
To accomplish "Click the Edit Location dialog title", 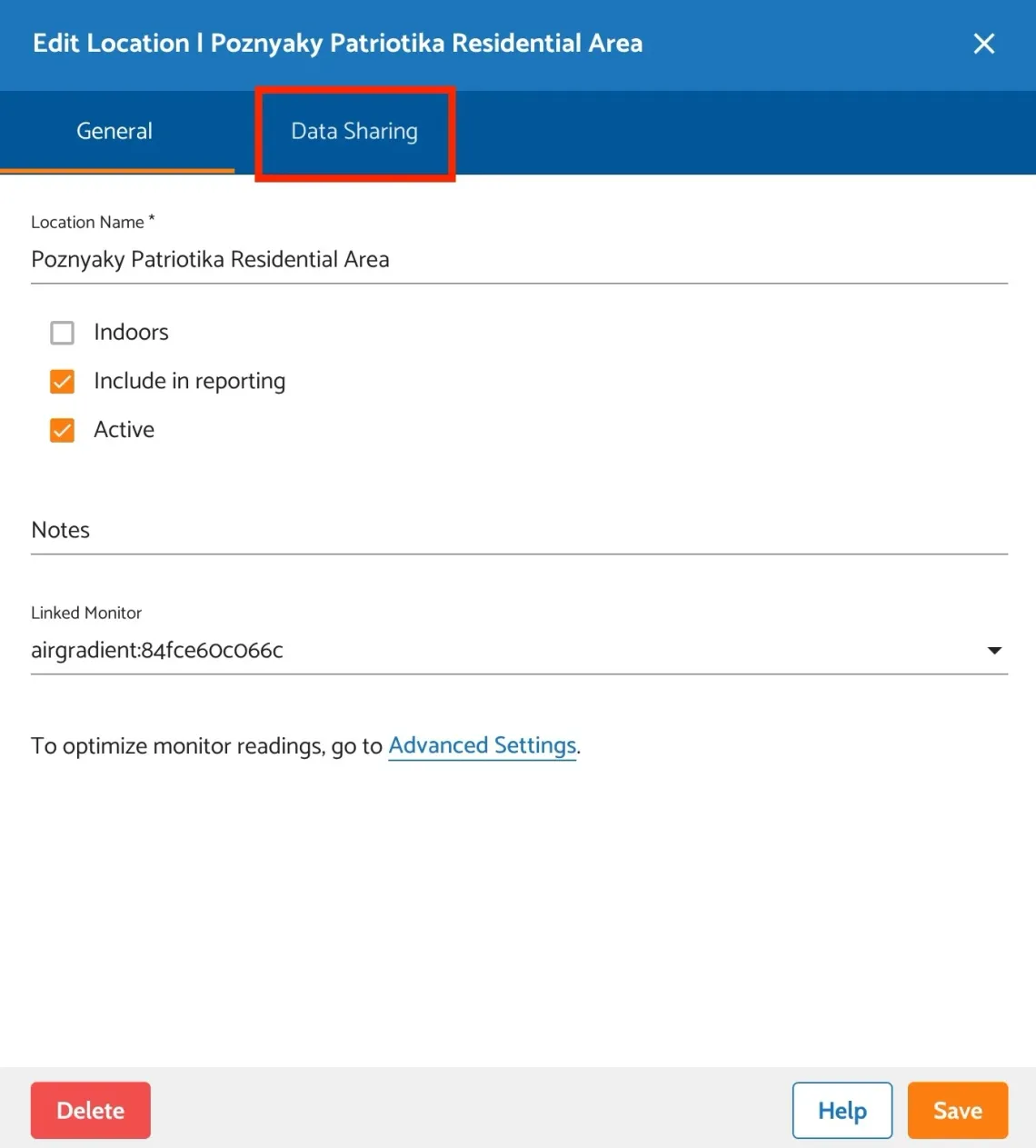I will (x=337, y=43).
